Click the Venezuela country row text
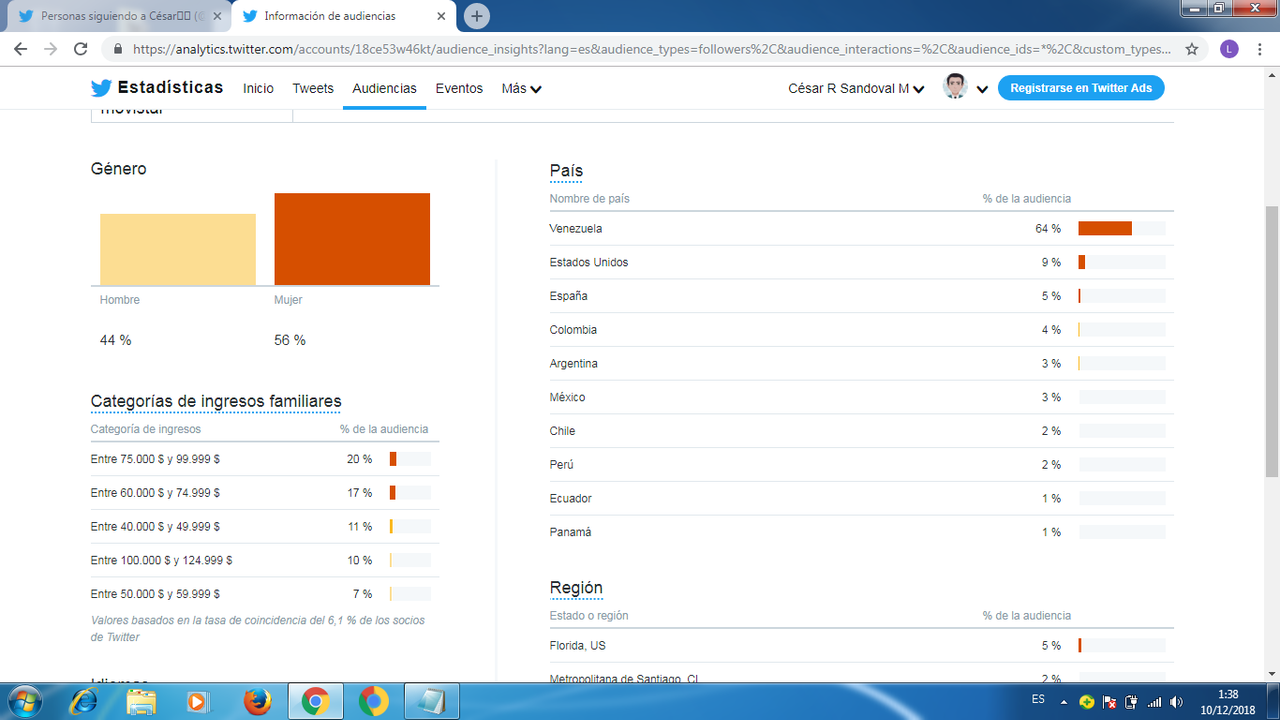 tap(576, 228)
